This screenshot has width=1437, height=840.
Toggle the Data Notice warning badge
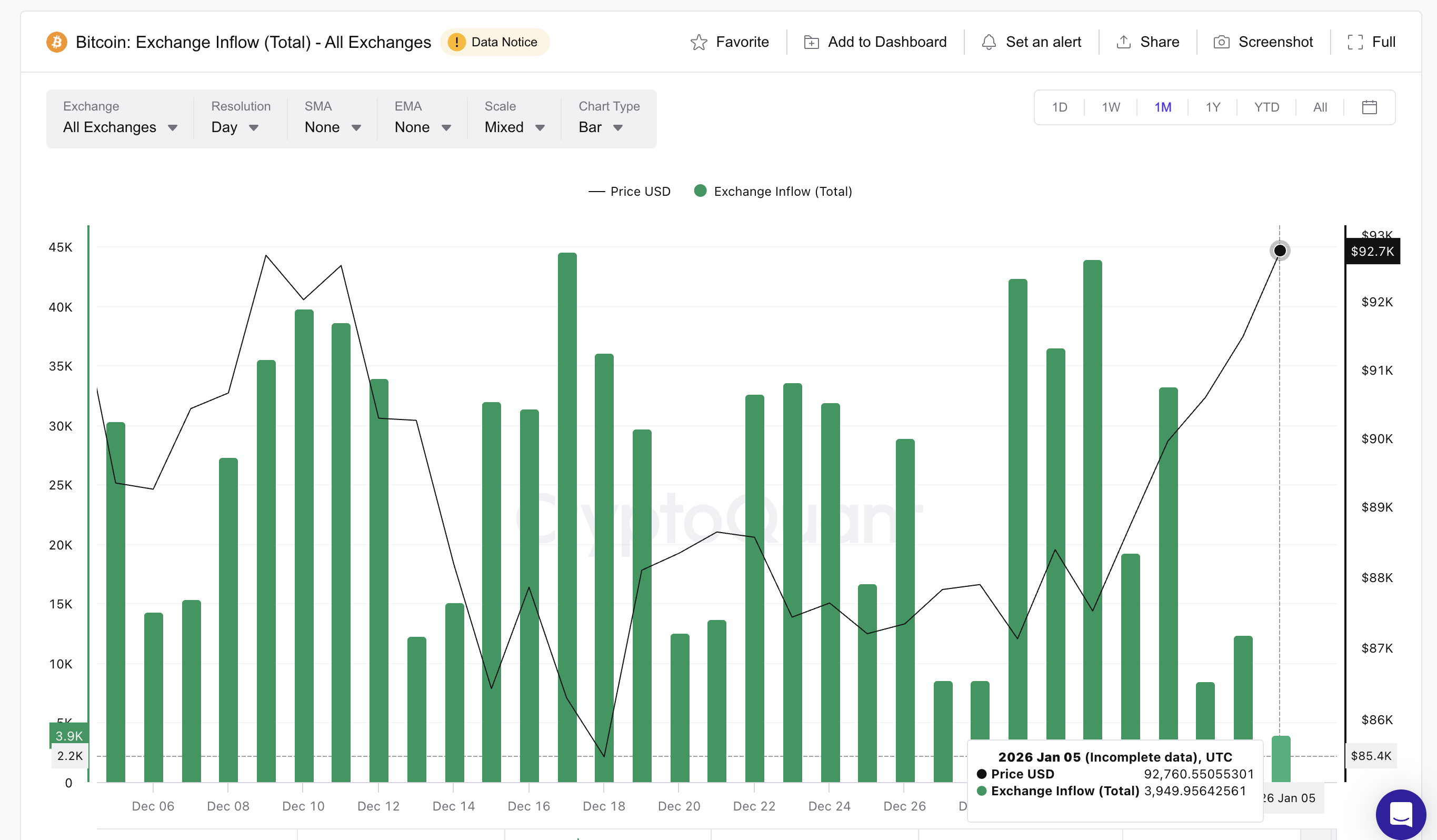[494, 42]
